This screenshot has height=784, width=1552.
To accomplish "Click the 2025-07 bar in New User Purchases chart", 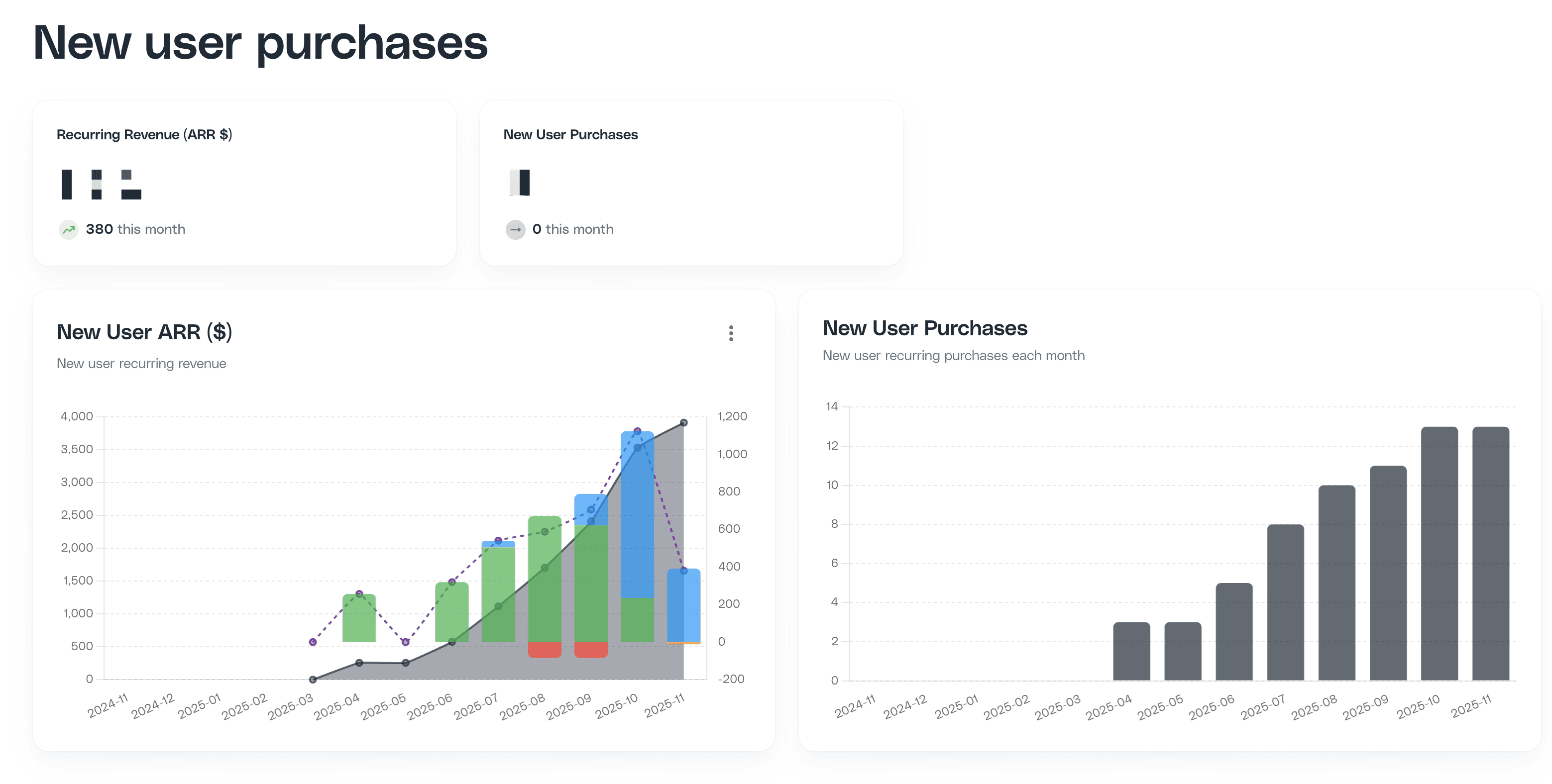I will click(x=1285, y=602).
